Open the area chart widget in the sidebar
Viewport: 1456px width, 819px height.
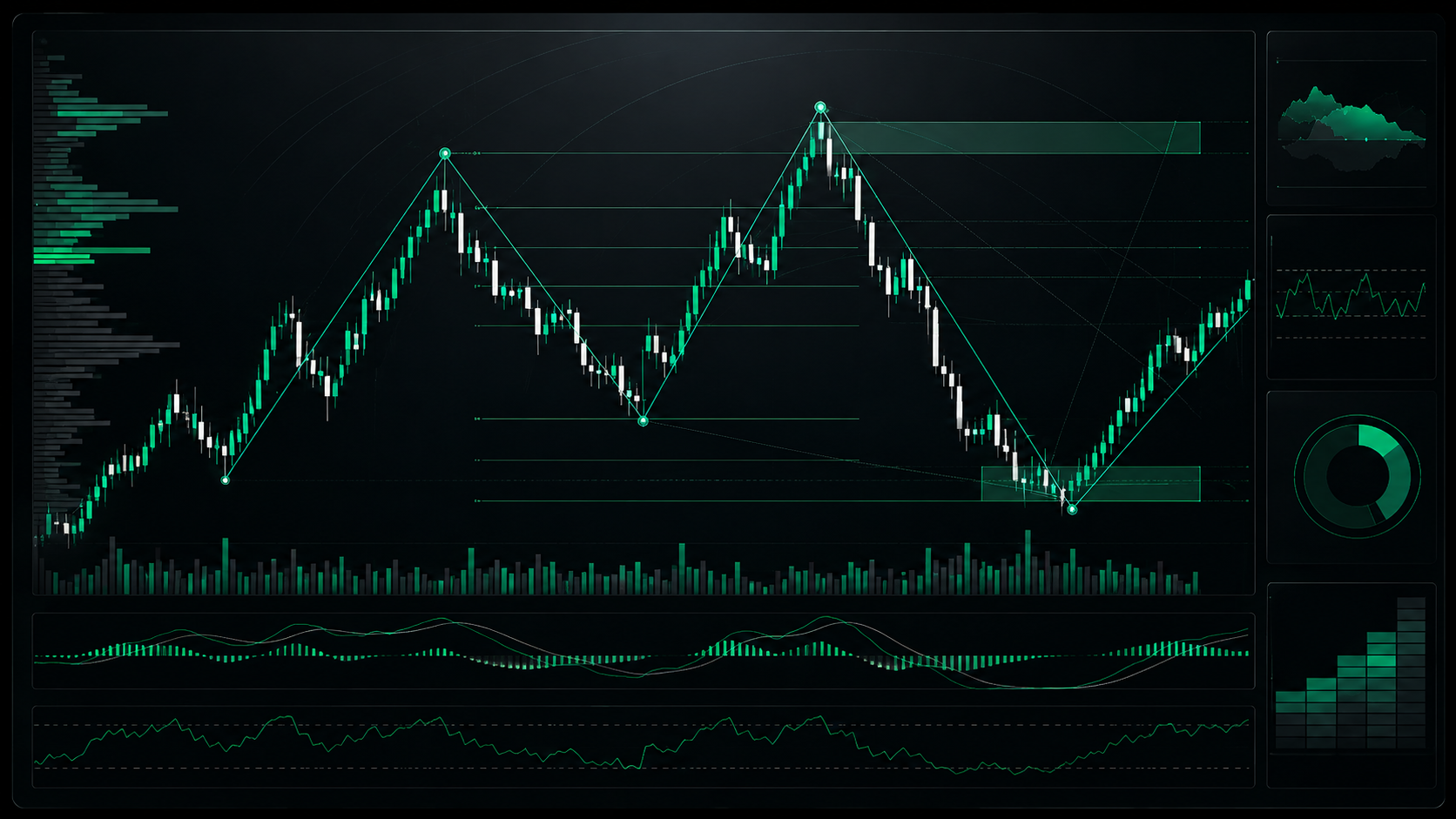click(1352, 118)
